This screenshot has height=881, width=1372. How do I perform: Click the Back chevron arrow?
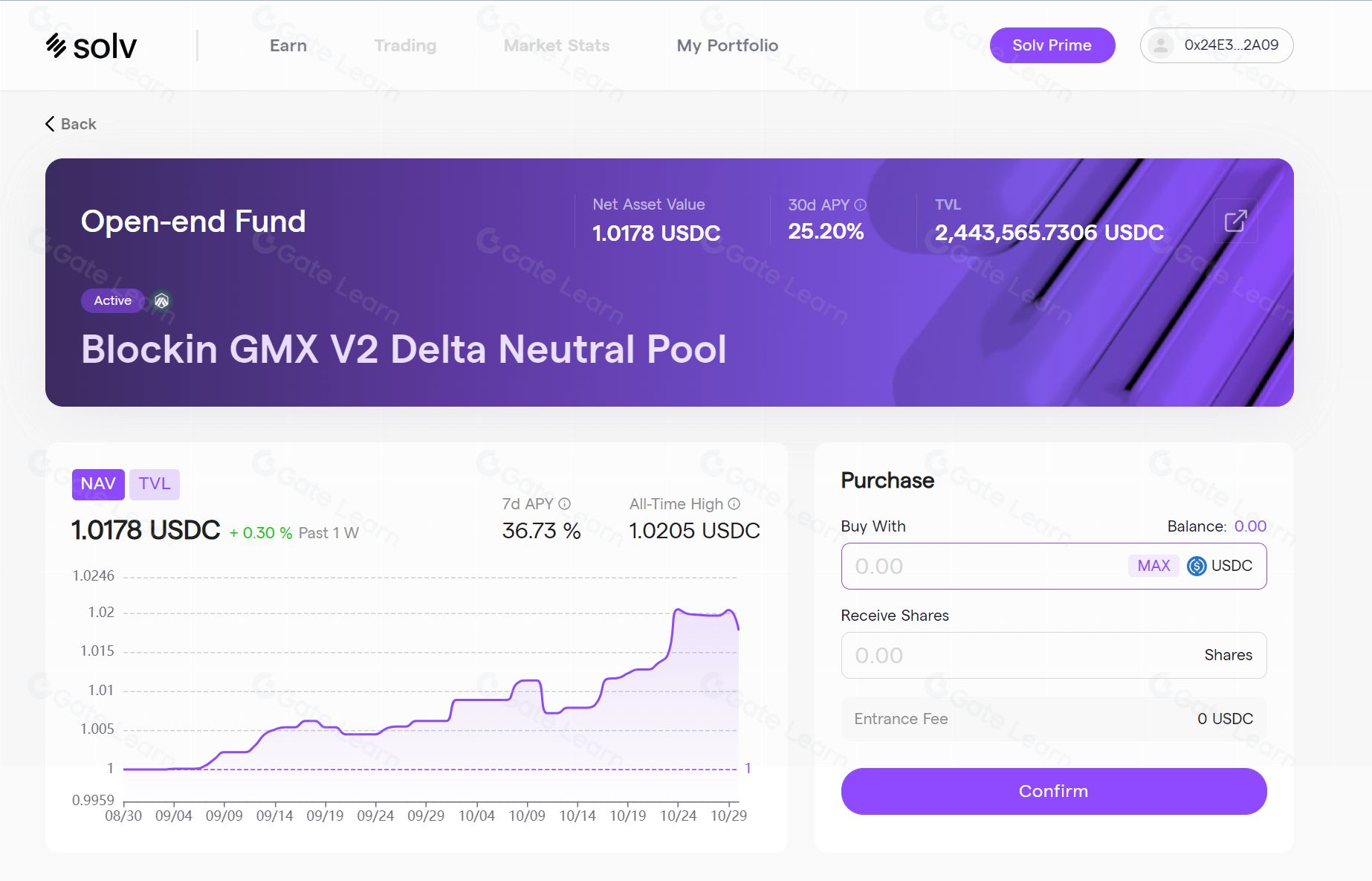(x=50, y=123)
